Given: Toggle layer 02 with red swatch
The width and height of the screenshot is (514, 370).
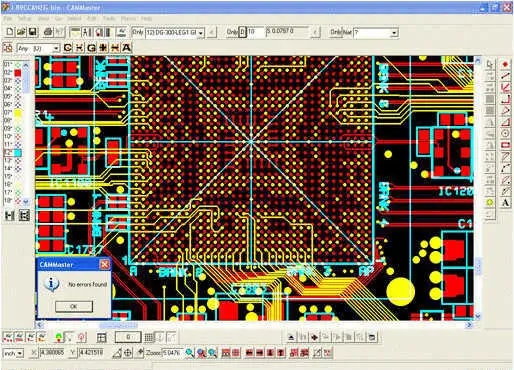Looking at the screenshot, I should coord(12,72).
